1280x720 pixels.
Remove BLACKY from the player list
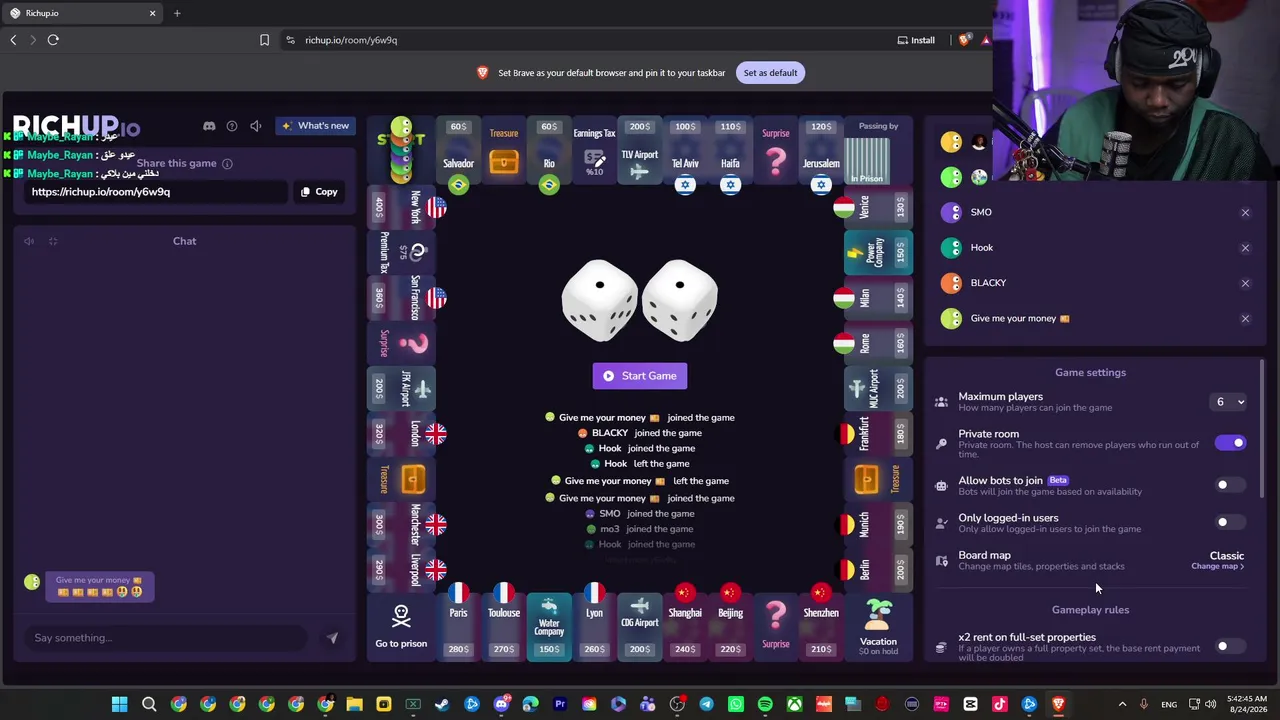(1245, 283)
